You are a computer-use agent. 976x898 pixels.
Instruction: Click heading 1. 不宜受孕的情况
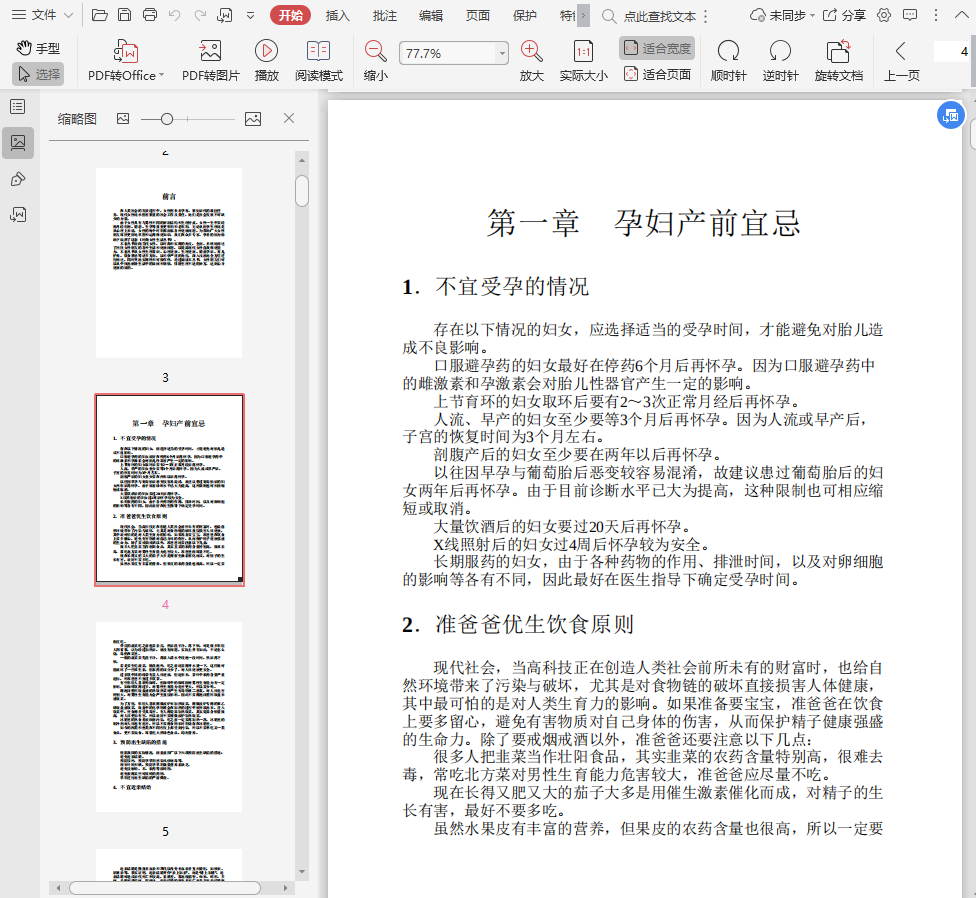[495, 287]
